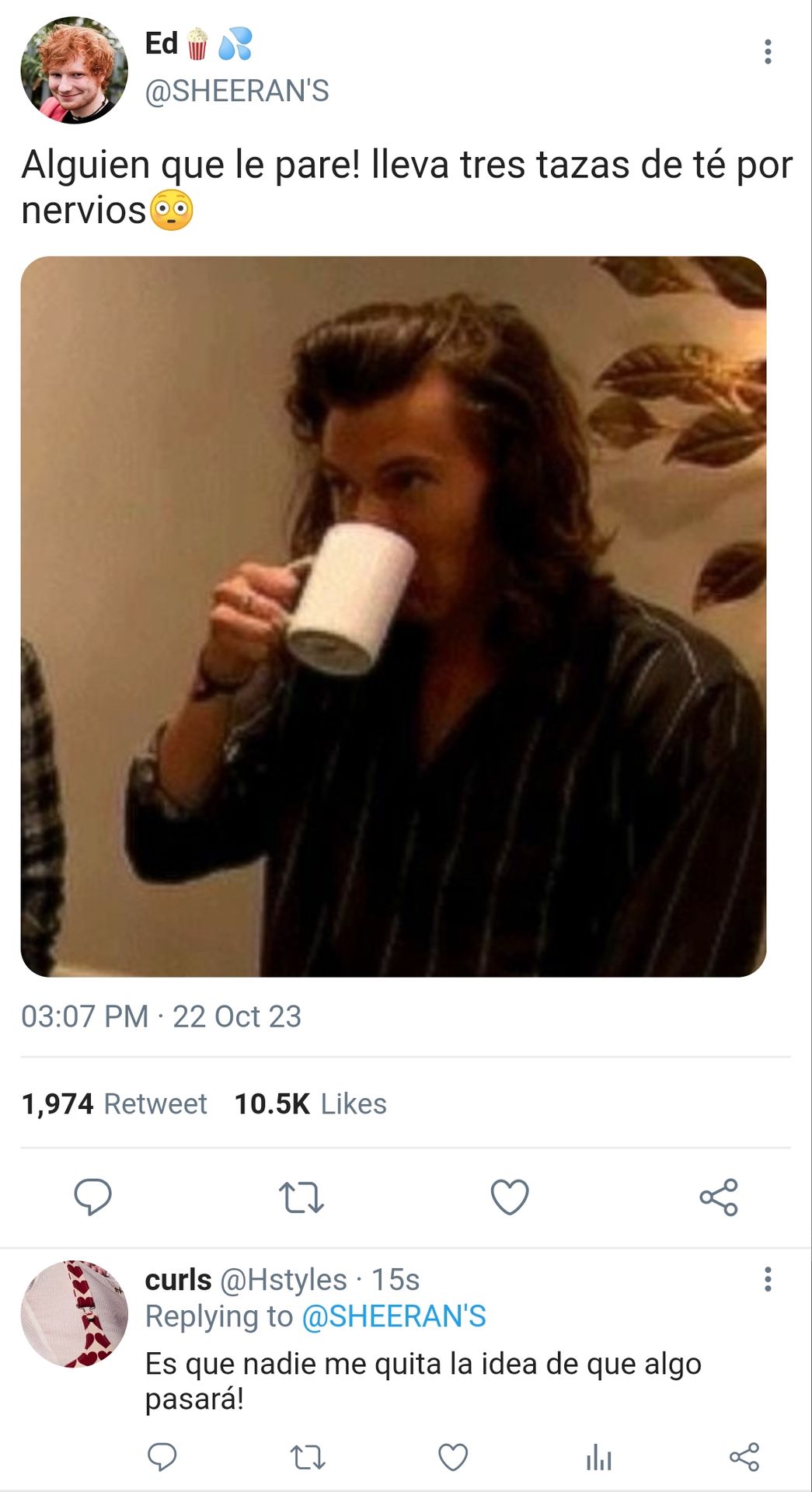This screenshot has width=812, height=1492.
Task: View analytics for the curls reply
Action: coord(599,1458)
